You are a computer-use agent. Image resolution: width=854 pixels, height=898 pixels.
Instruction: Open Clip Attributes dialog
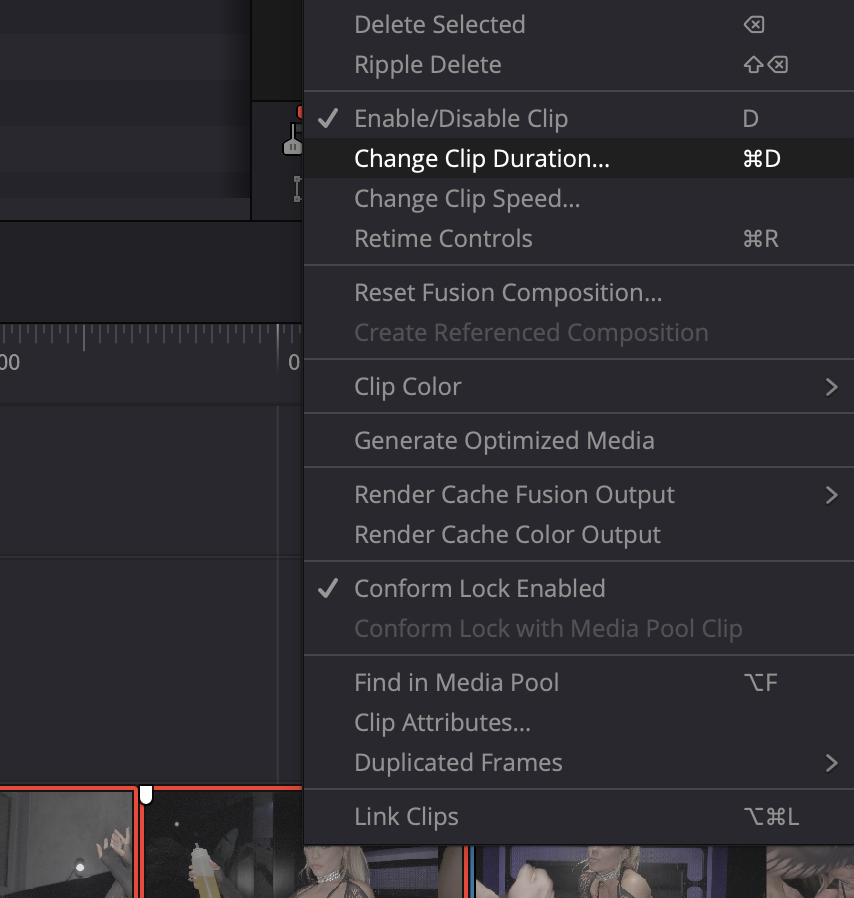(x=578, y=722)
